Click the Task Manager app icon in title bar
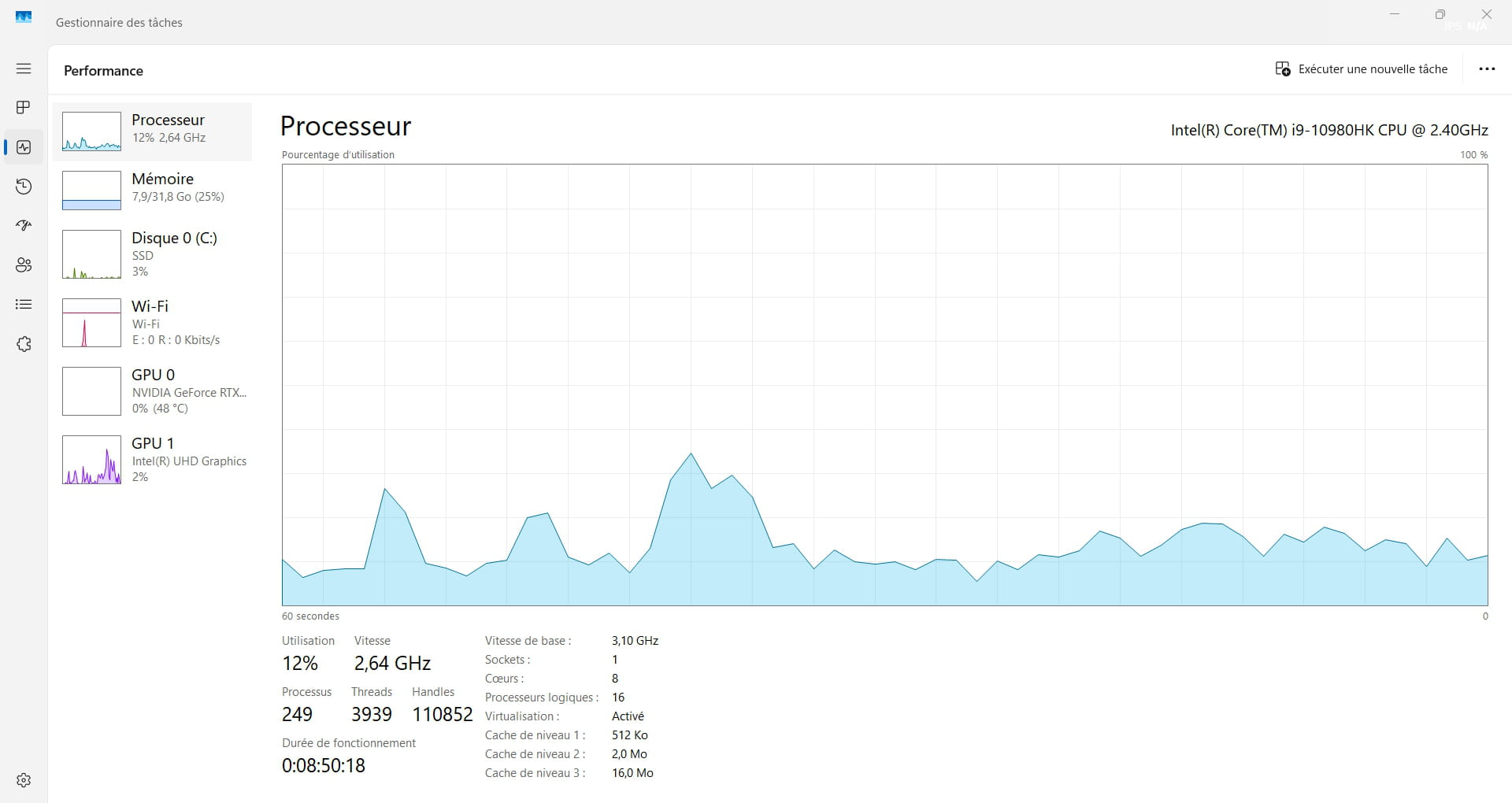Screen dimensions: 1512x803 [x=24, y=17]
